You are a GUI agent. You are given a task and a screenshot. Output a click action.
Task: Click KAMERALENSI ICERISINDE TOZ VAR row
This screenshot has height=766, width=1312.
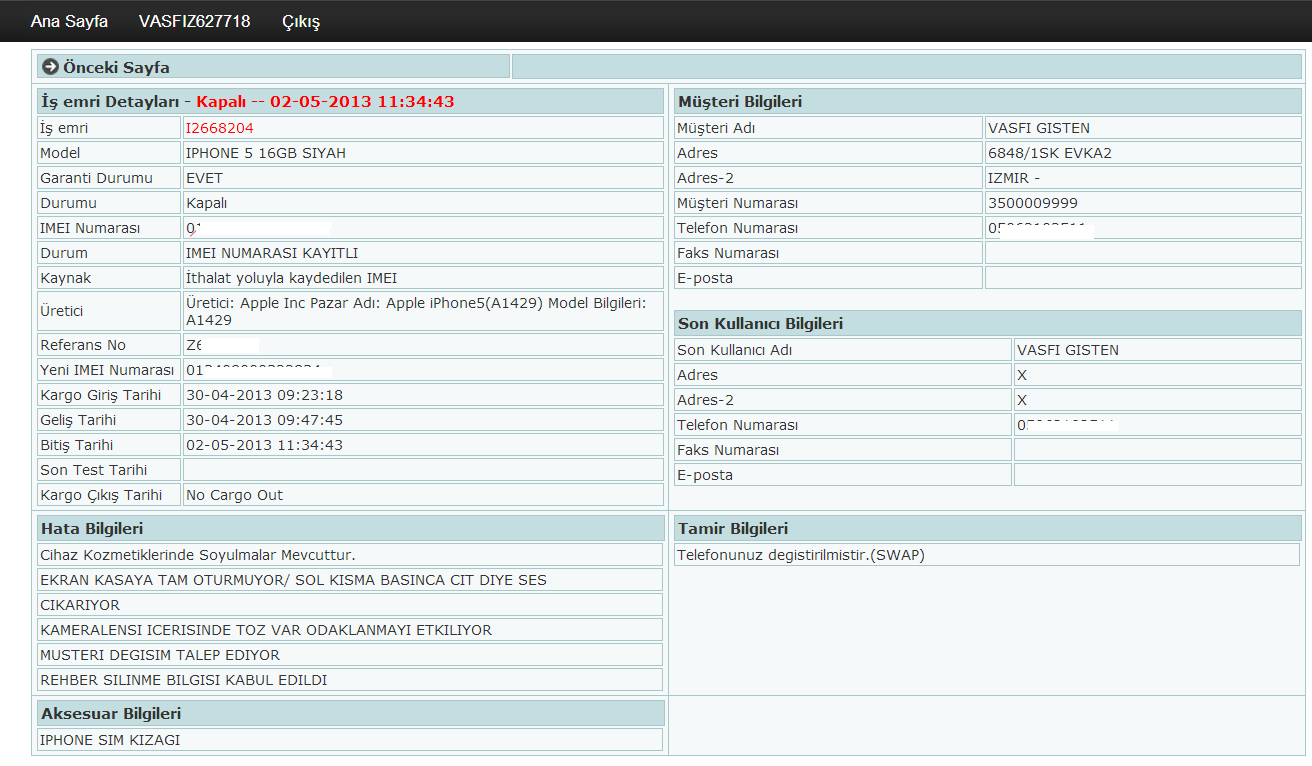point(350,630)
